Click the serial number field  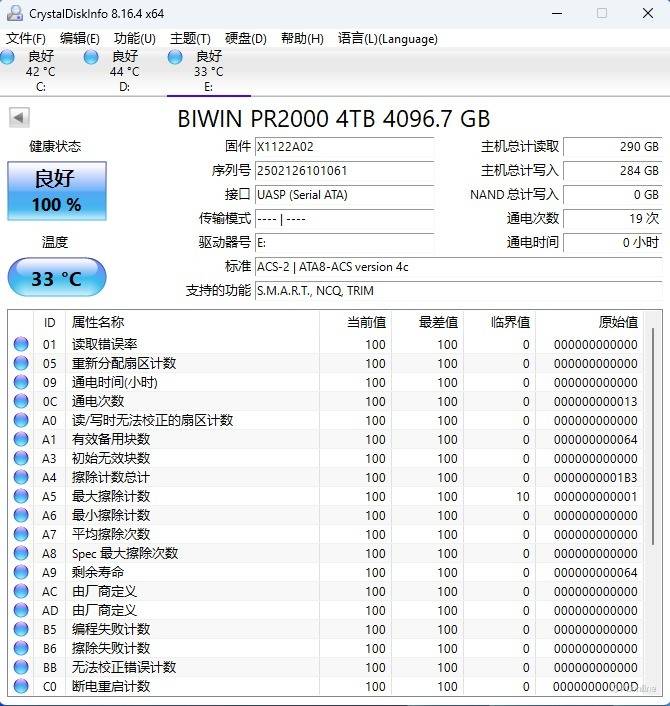(343, 171)
